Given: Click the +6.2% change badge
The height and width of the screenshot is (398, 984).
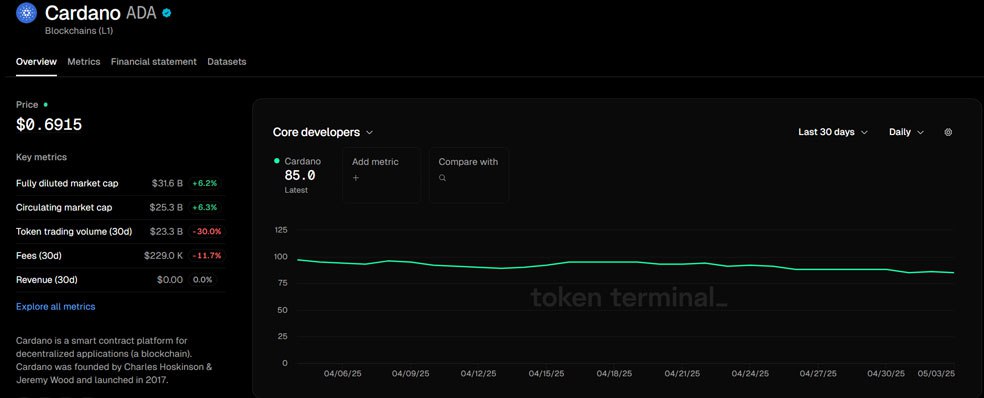Looking at the screenshot, I should (x=206, y=183).
